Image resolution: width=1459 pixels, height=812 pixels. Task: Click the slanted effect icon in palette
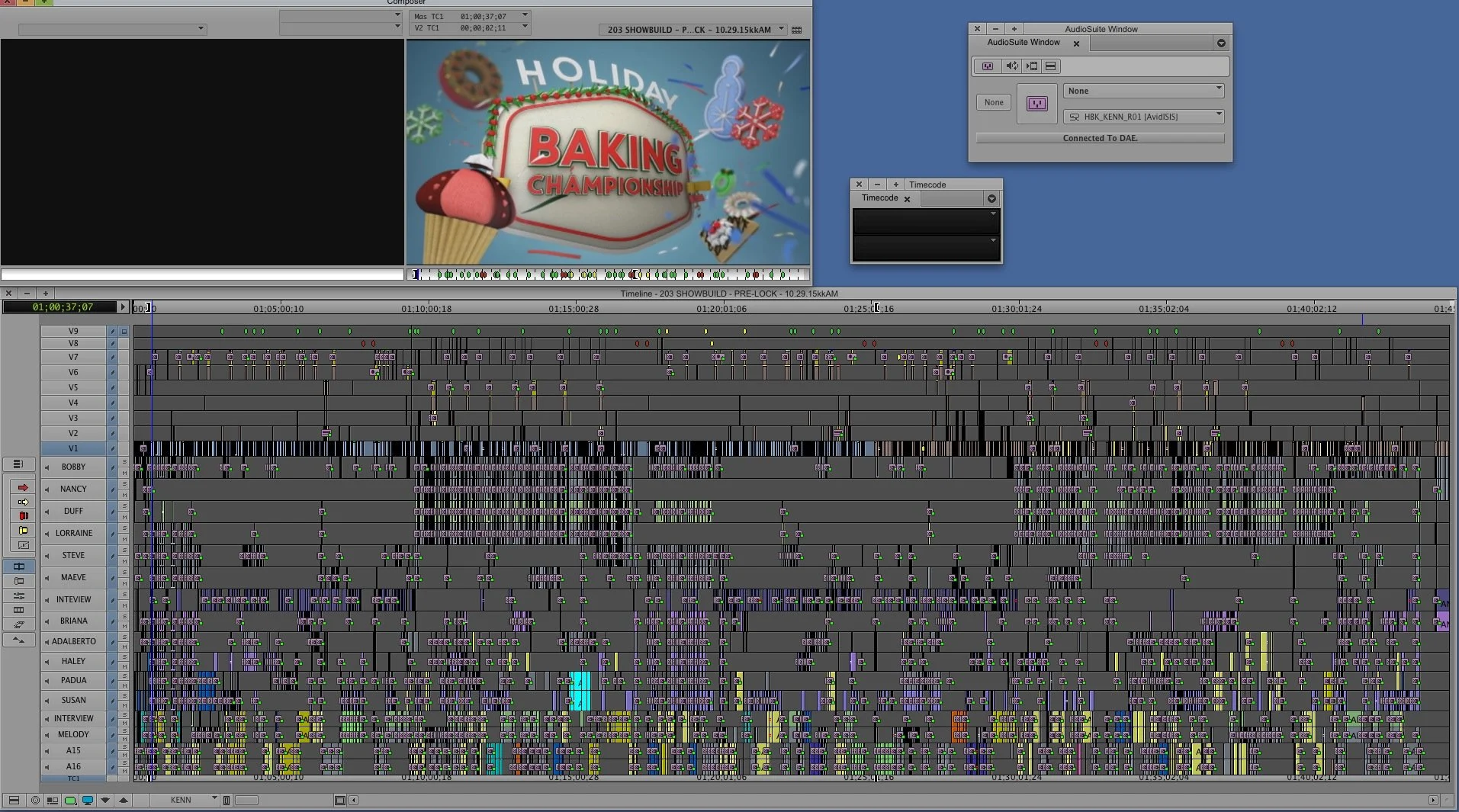(x=19, y=624)
